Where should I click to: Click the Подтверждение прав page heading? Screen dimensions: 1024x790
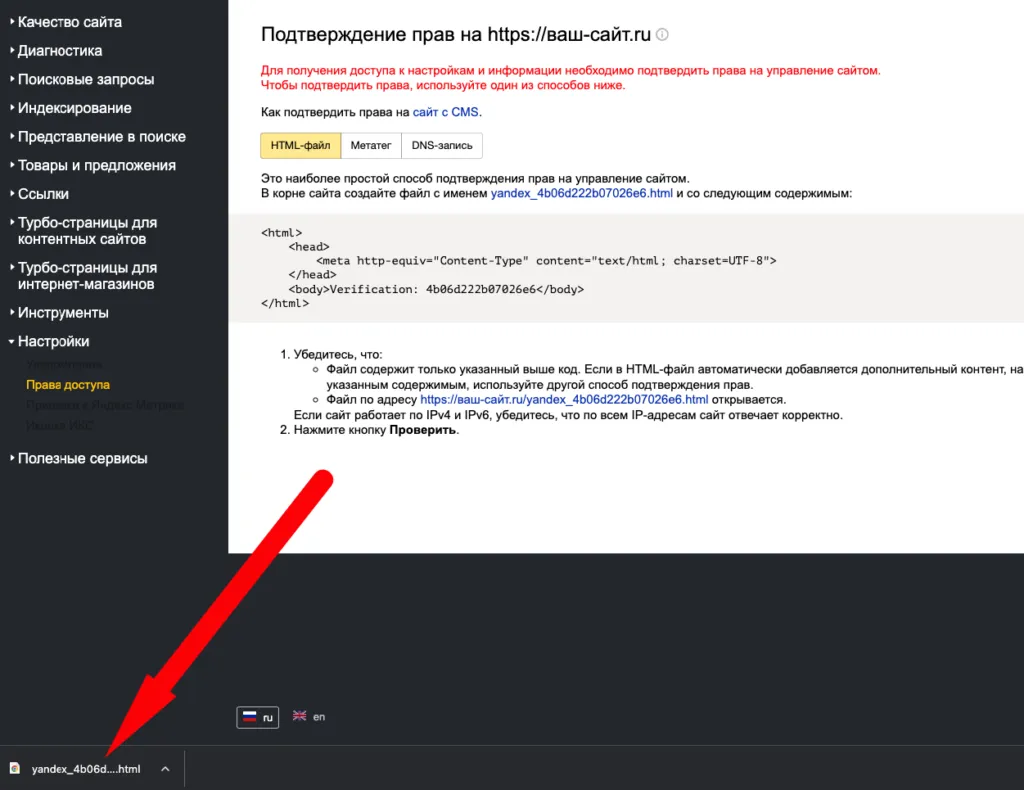coord(456,34)
